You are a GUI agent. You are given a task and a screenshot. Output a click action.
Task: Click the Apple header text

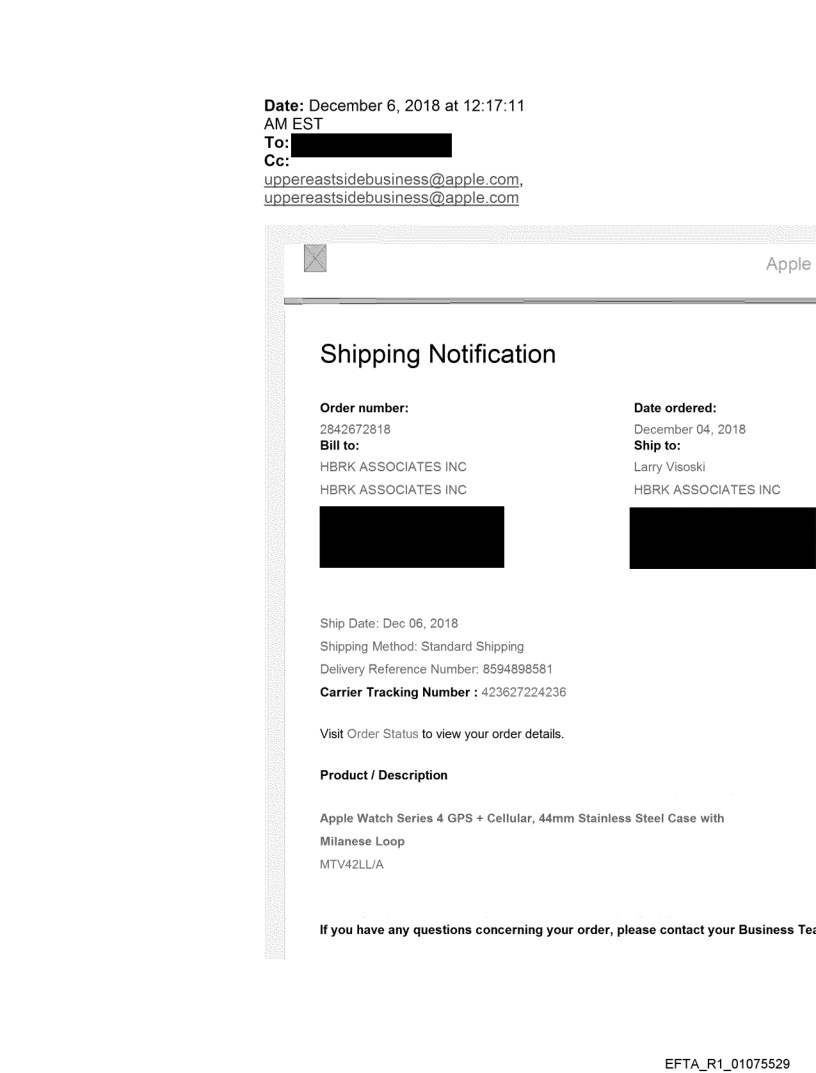pyautogui.click(x=788, y=264)
